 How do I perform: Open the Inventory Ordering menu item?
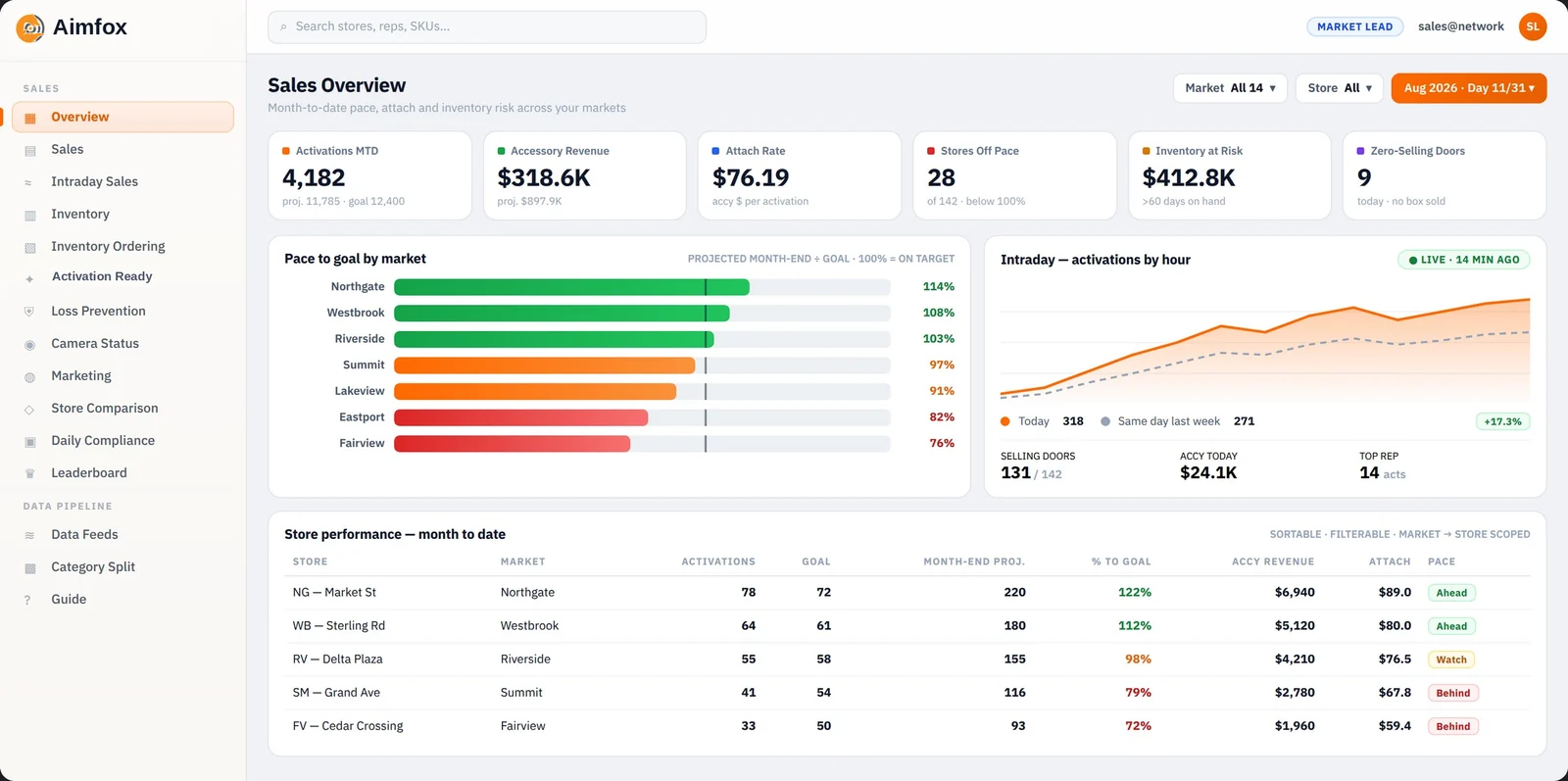[x=122, y=246]
